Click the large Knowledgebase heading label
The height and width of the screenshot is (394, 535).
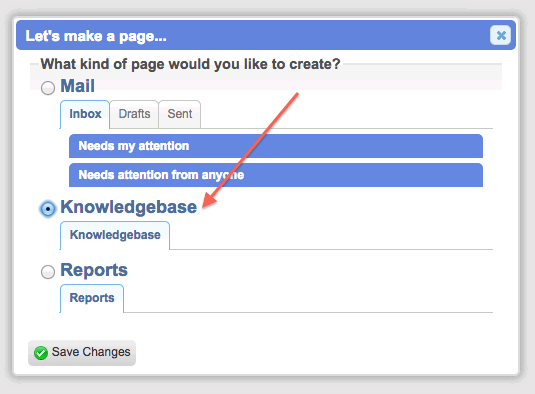point(129,207)
